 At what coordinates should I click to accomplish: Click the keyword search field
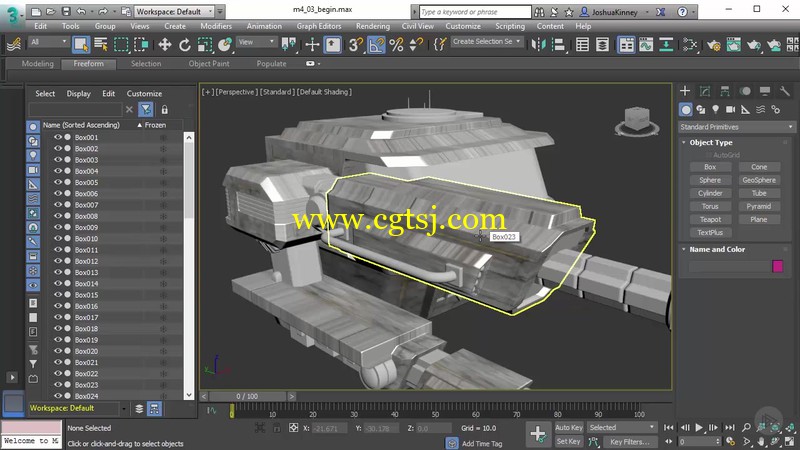pos(475,11)
